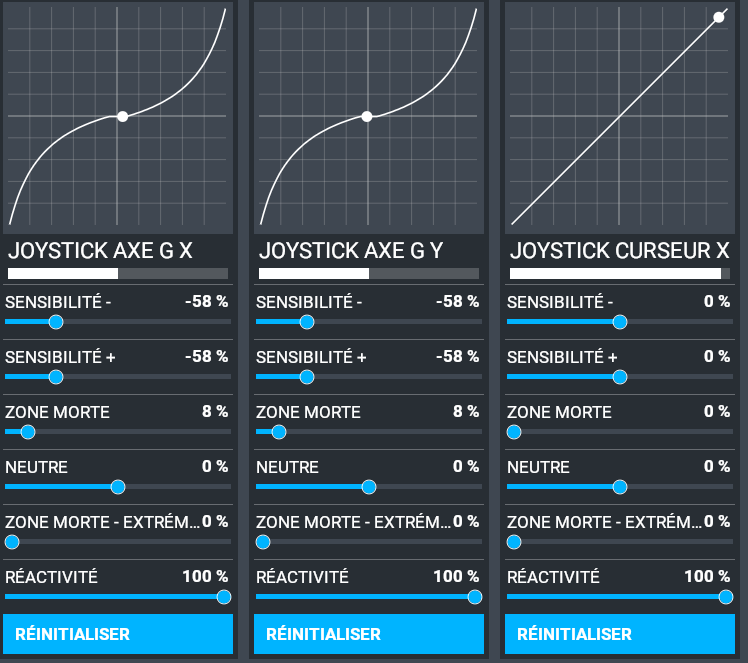Adjust Sensibilité + slider for Joystick Curseur X

coord(620,377)
